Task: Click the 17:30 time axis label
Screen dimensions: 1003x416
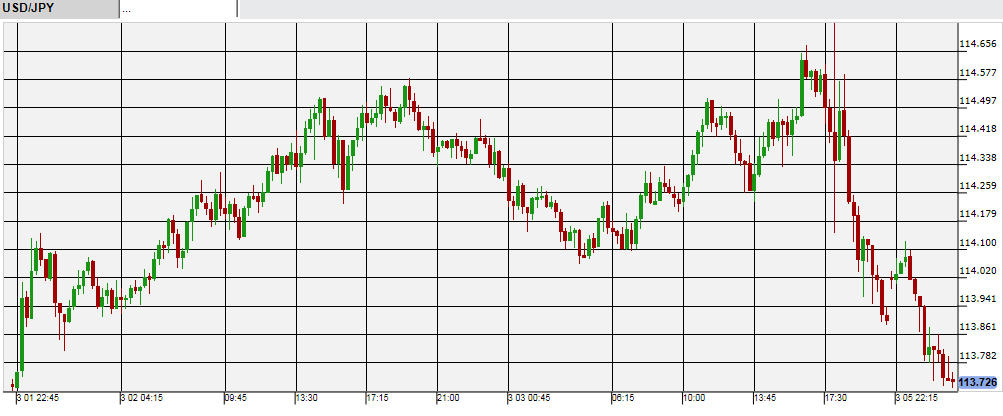Action: click(x=836, y=398)
